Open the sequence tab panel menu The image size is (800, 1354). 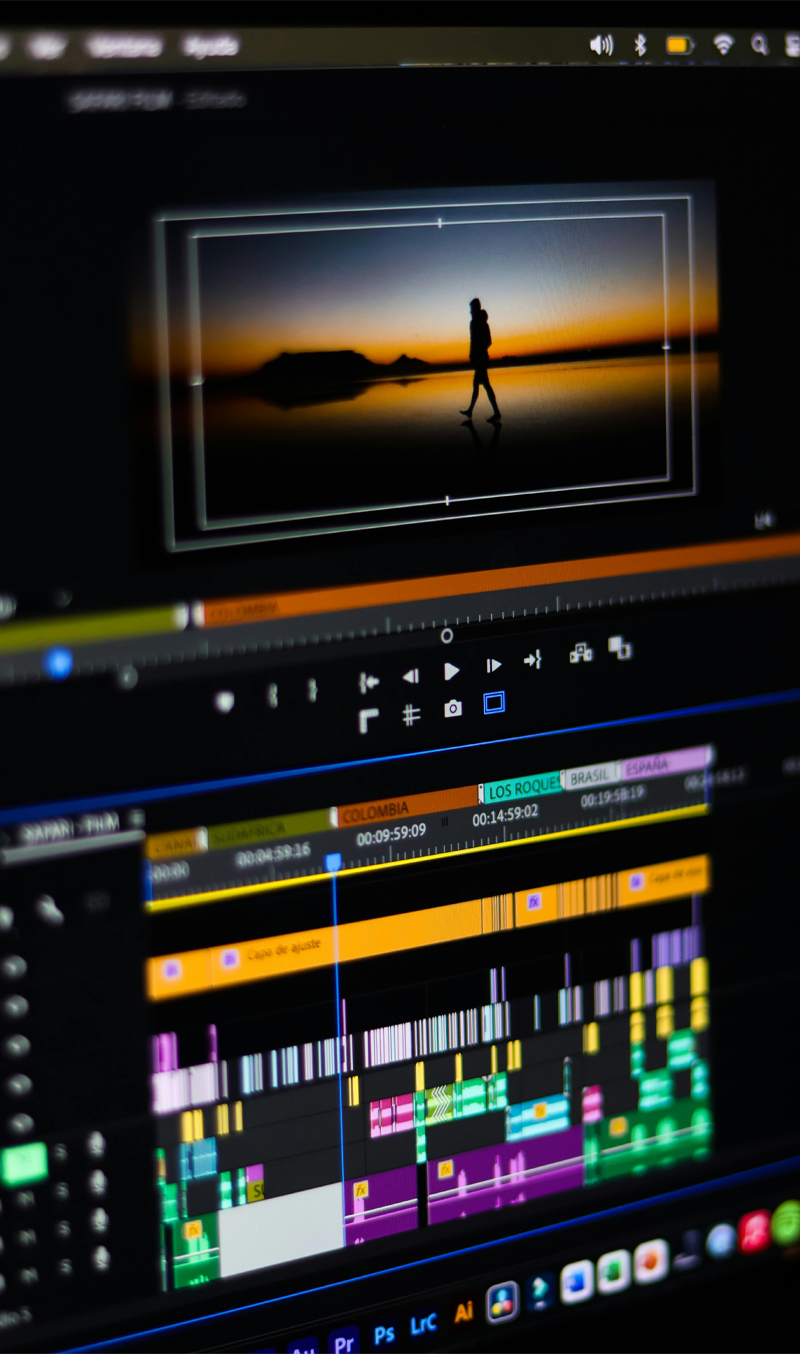136,819
